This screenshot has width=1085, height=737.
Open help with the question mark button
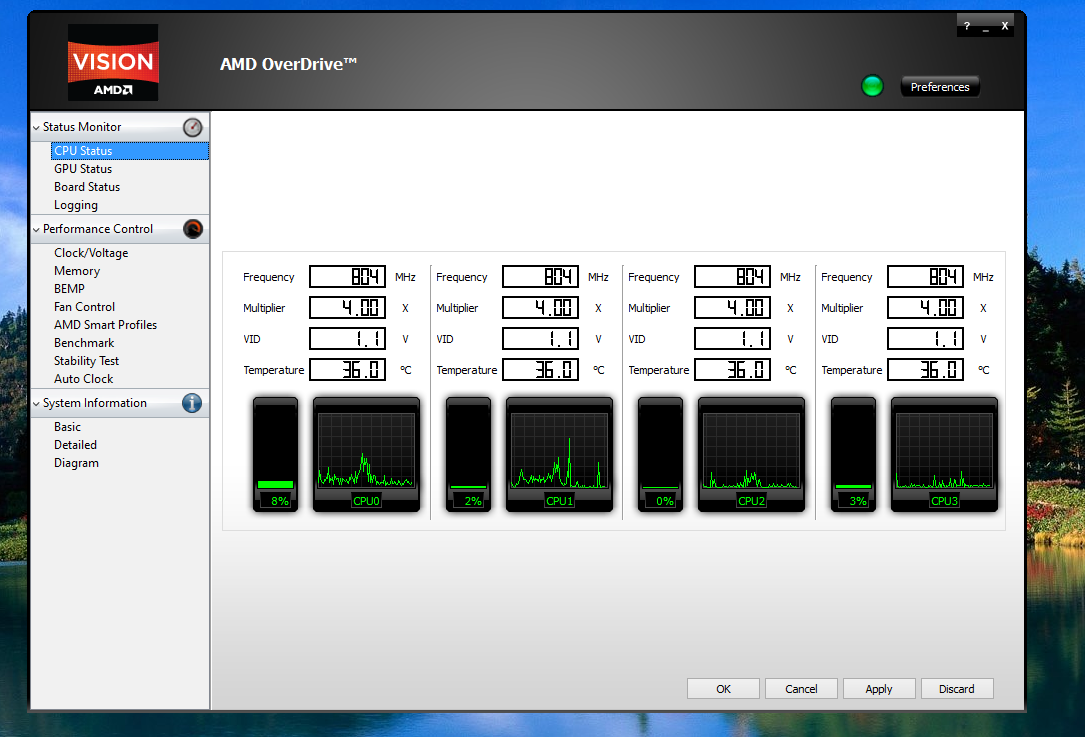[967, 26]
